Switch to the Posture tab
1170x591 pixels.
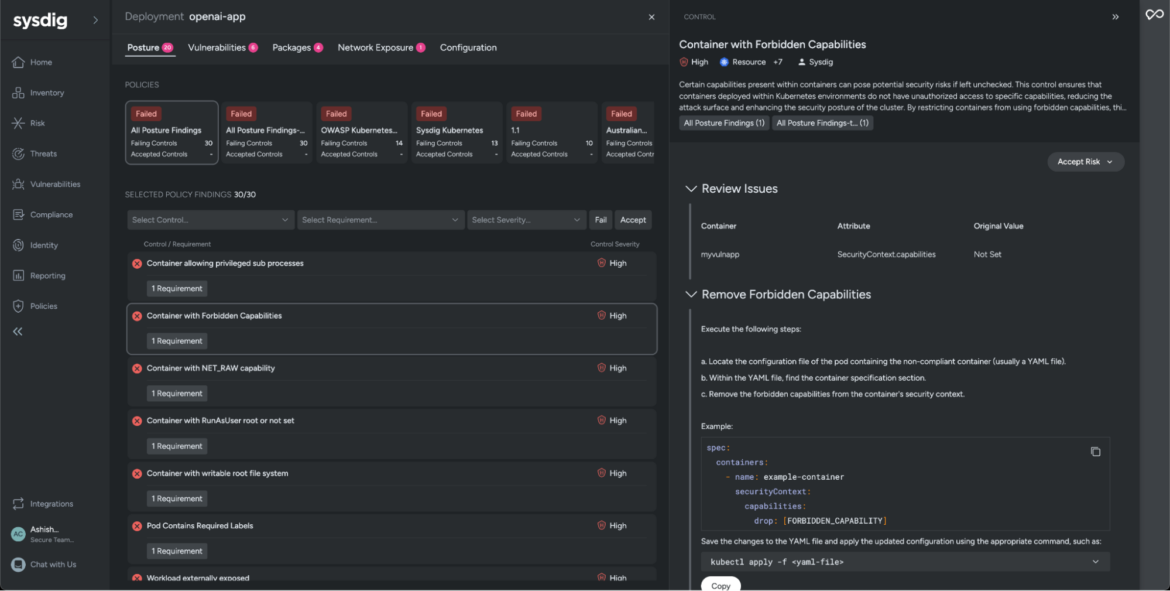150,48
